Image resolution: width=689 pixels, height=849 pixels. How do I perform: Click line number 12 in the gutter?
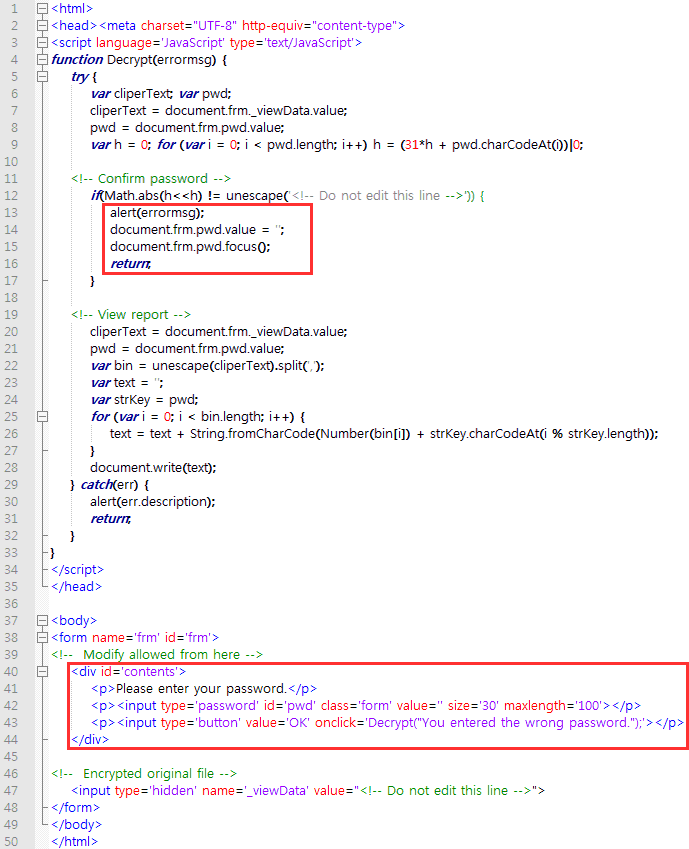[11, 195]
